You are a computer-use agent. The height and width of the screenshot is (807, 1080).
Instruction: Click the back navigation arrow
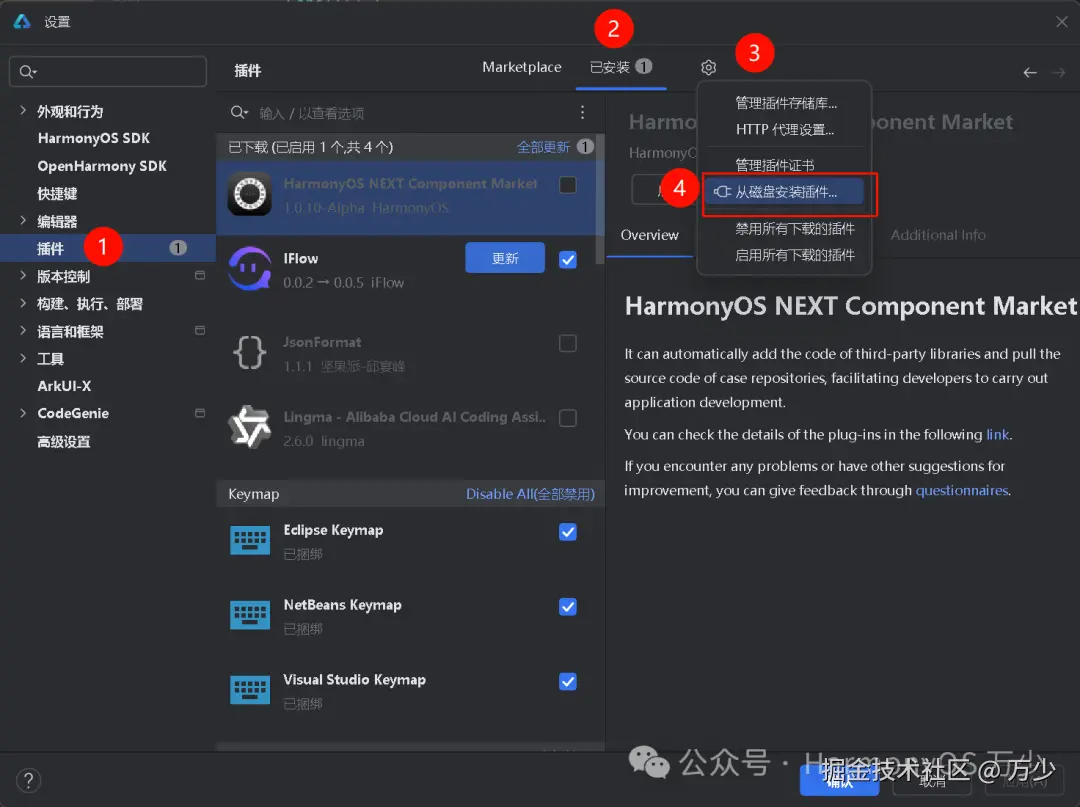pyautogui.click(x=1030, y=72)
